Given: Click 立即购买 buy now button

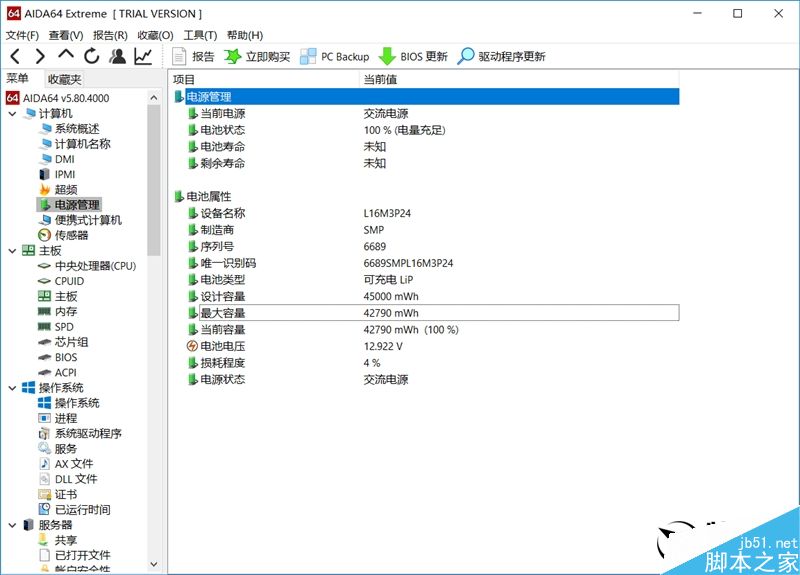Looking at the screenshot, I should (x=257, y=57).
